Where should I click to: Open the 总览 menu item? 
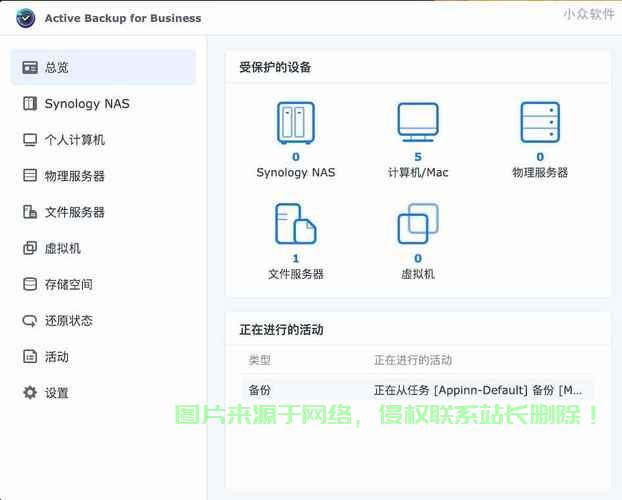(x=103, y=67)
